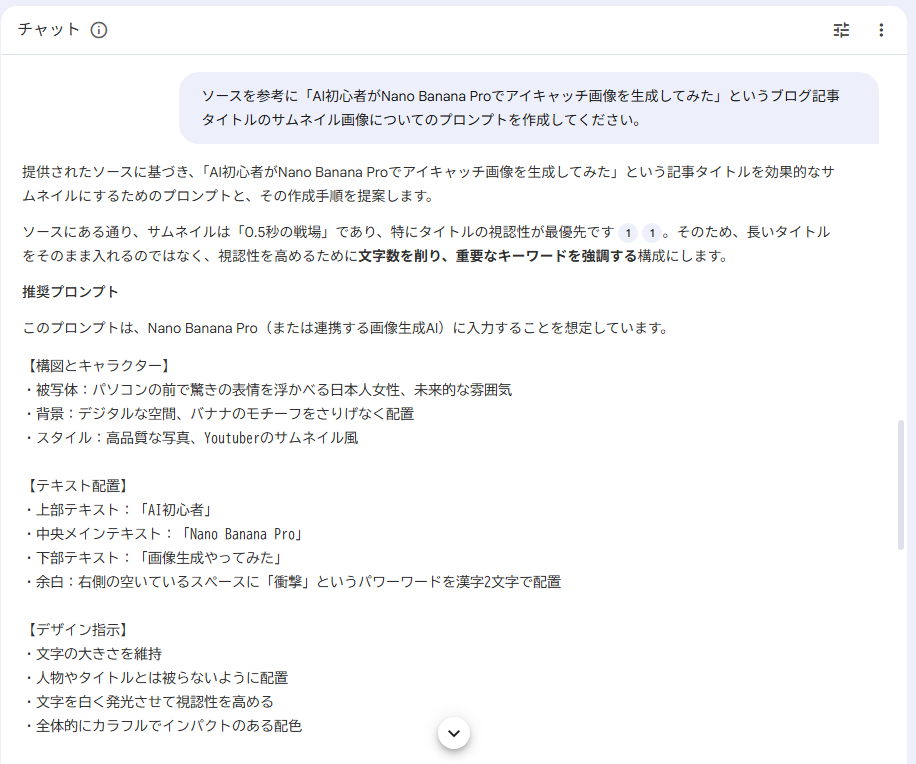Click the 中央メインテキスト「Nano Banana Pro」 line
This screenshot has height=764, width=916.
pos(162,533)
